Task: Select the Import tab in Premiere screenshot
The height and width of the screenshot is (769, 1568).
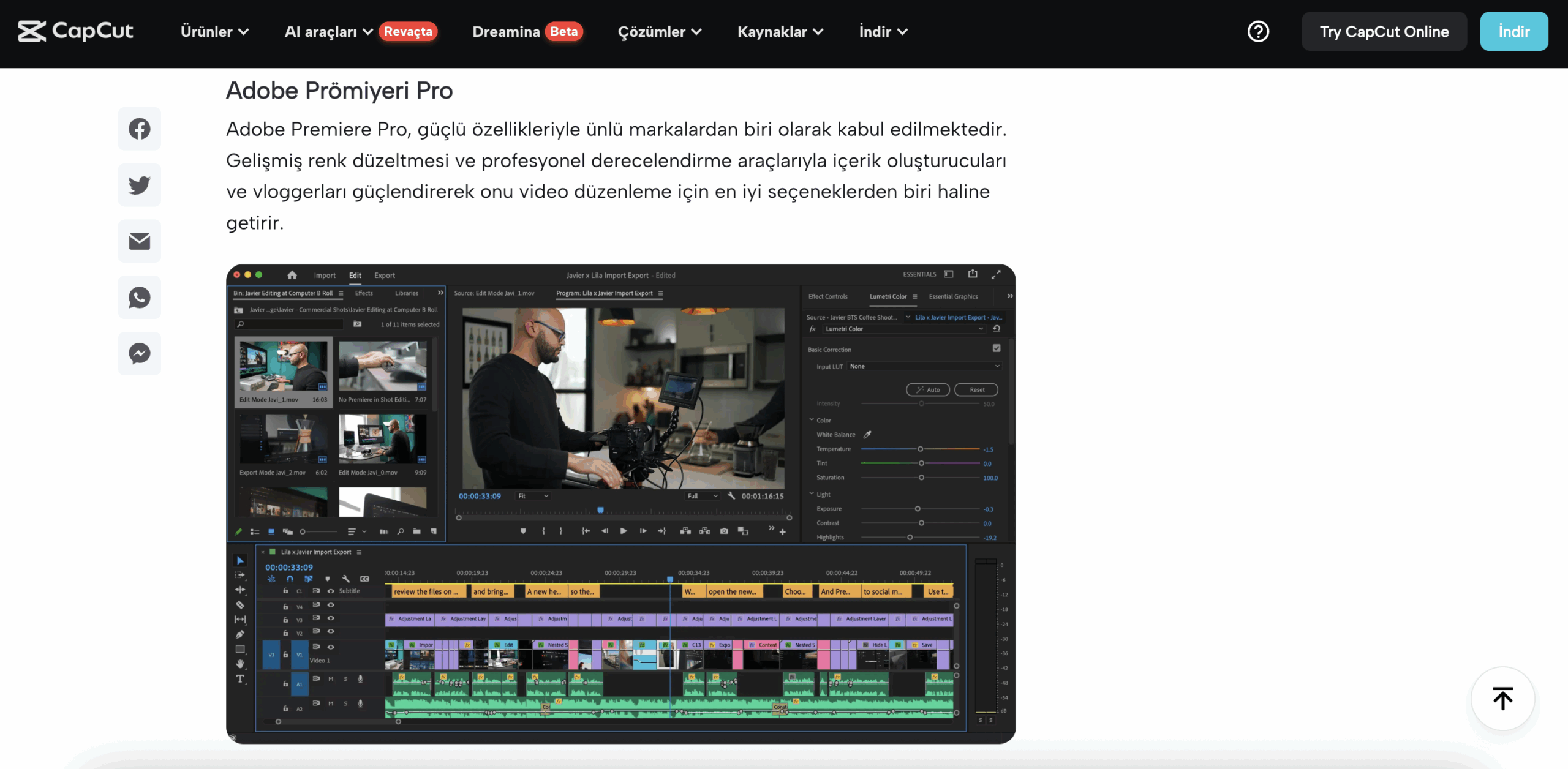Action: (325, 276)
